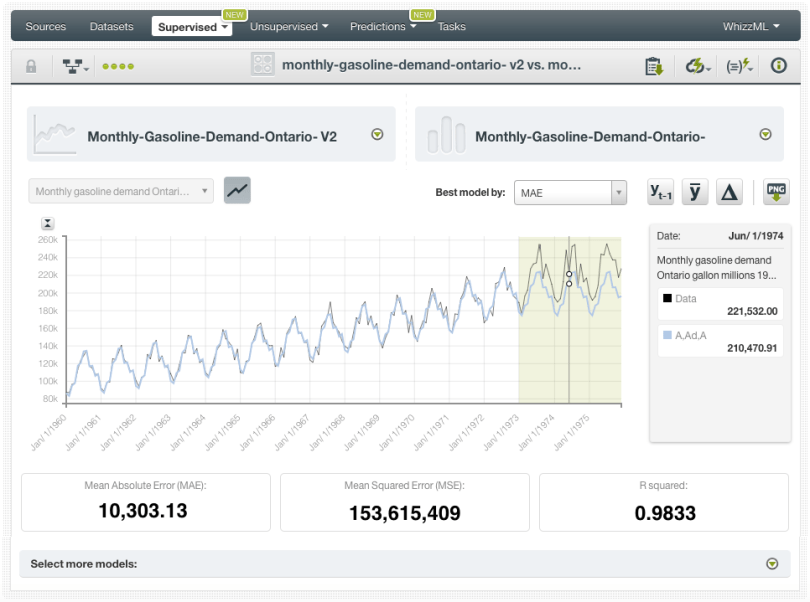Open the Best model by MAE dropdown
The image size is (810, 602).
tap(570, 192)
